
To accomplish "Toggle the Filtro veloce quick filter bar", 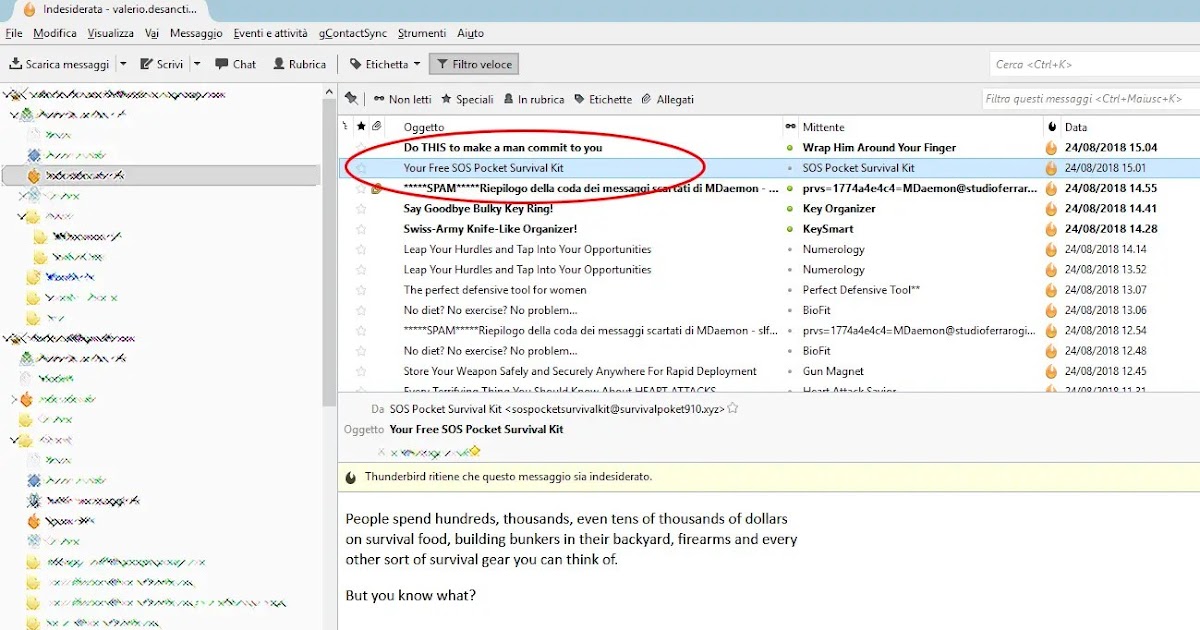I will coord(474,64).
